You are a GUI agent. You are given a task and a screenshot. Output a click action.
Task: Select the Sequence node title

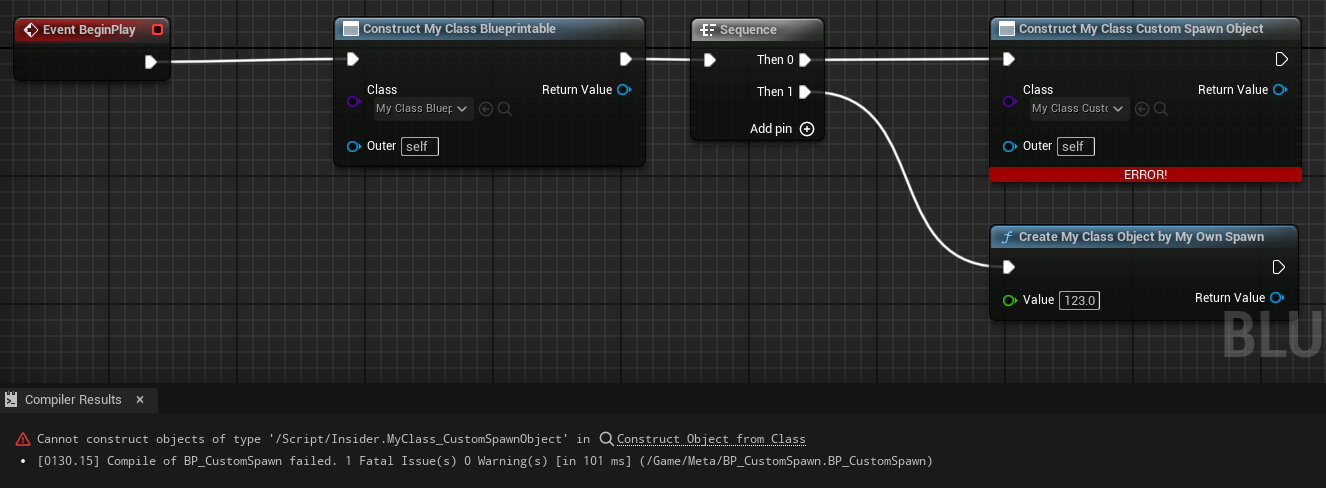point(748,30)
